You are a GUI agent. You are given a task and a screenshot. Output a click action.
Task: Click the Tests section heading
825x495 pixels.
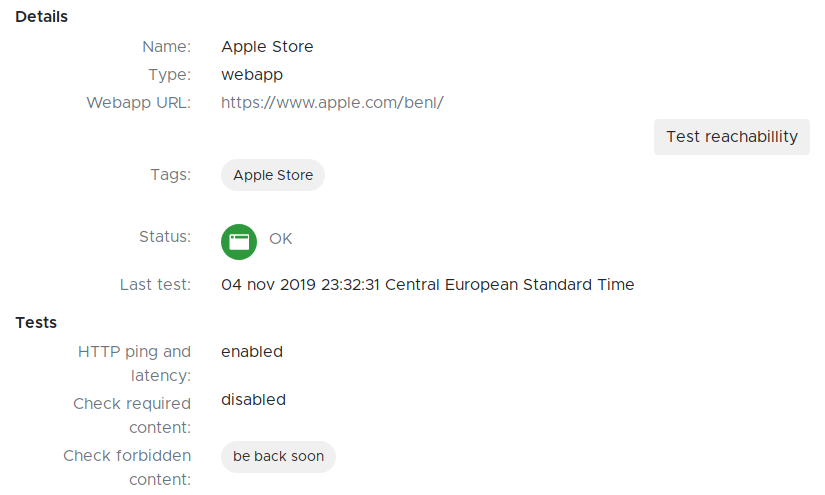click(x=36, y=322)
